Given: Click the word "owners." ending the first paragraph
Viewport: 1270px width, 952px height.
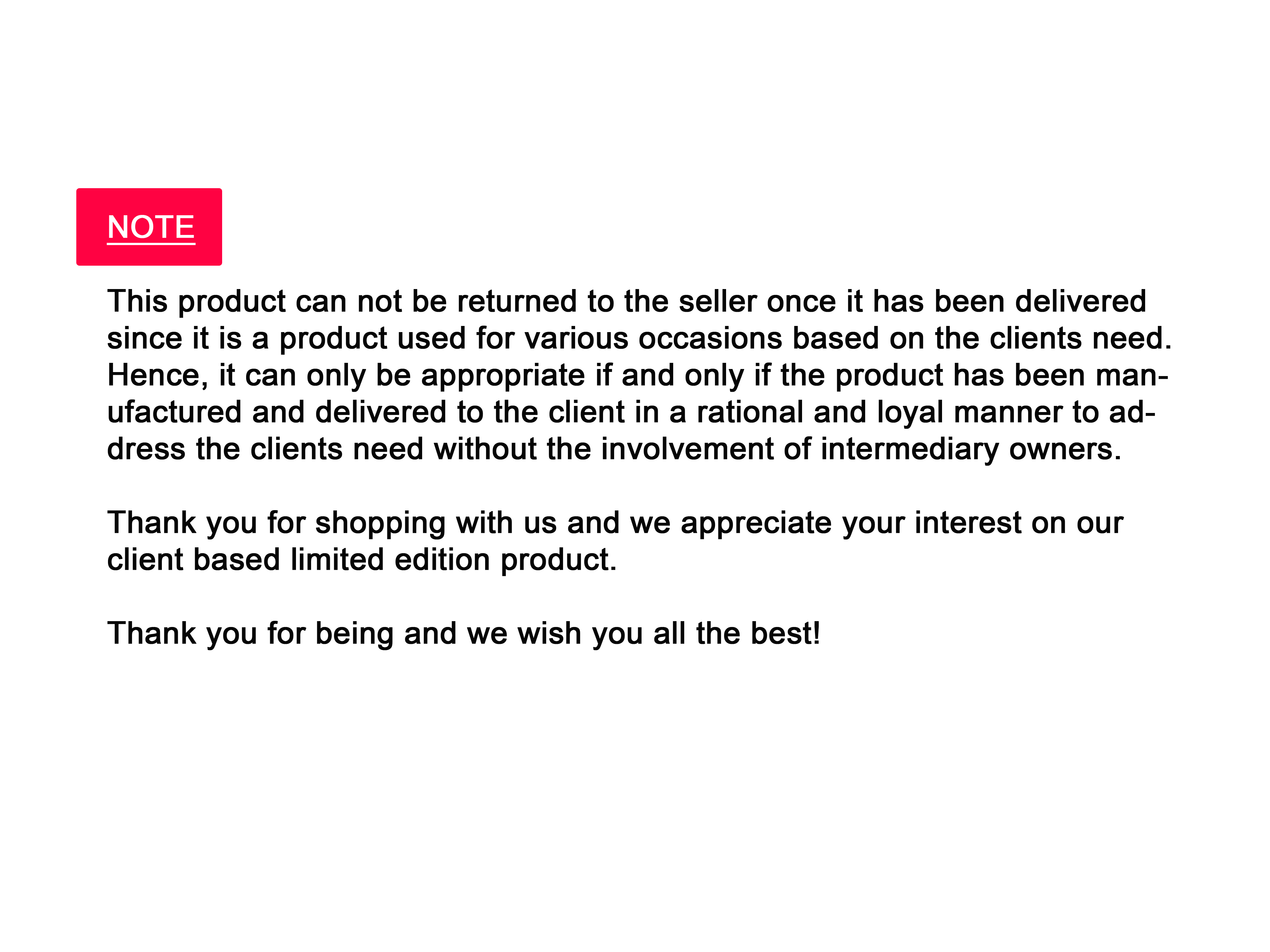Looking at the screenshot, I should [1065, 449].
